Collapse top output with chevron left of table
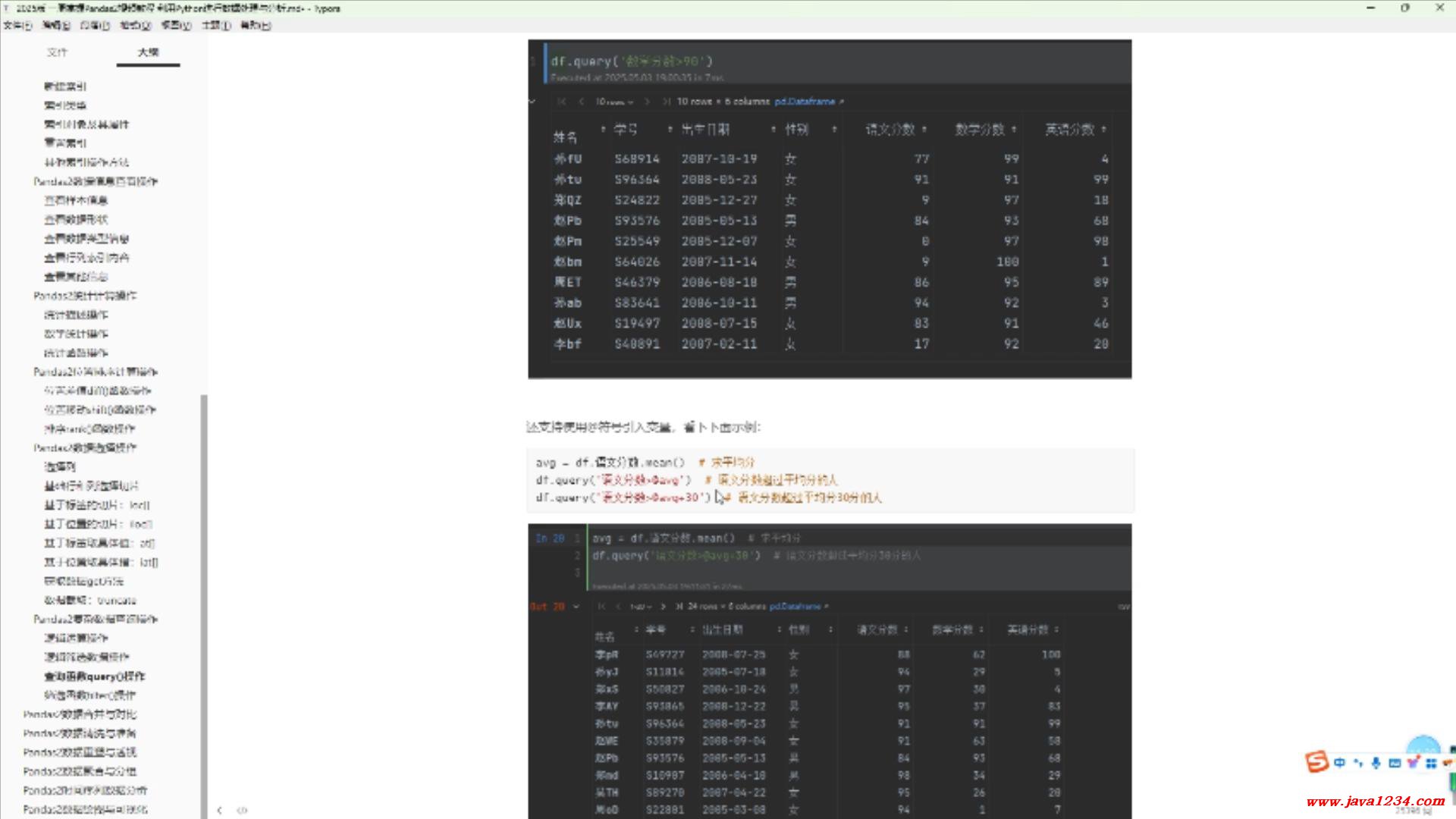Screen dimensions: 1456x819 (532, 101)
